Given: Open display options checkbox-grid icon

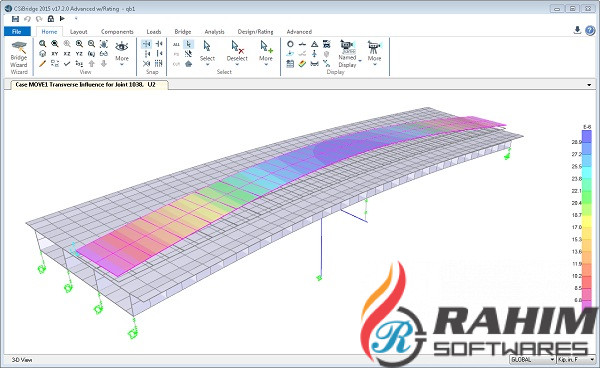Looking at the screenshot, I should (55, 64).
